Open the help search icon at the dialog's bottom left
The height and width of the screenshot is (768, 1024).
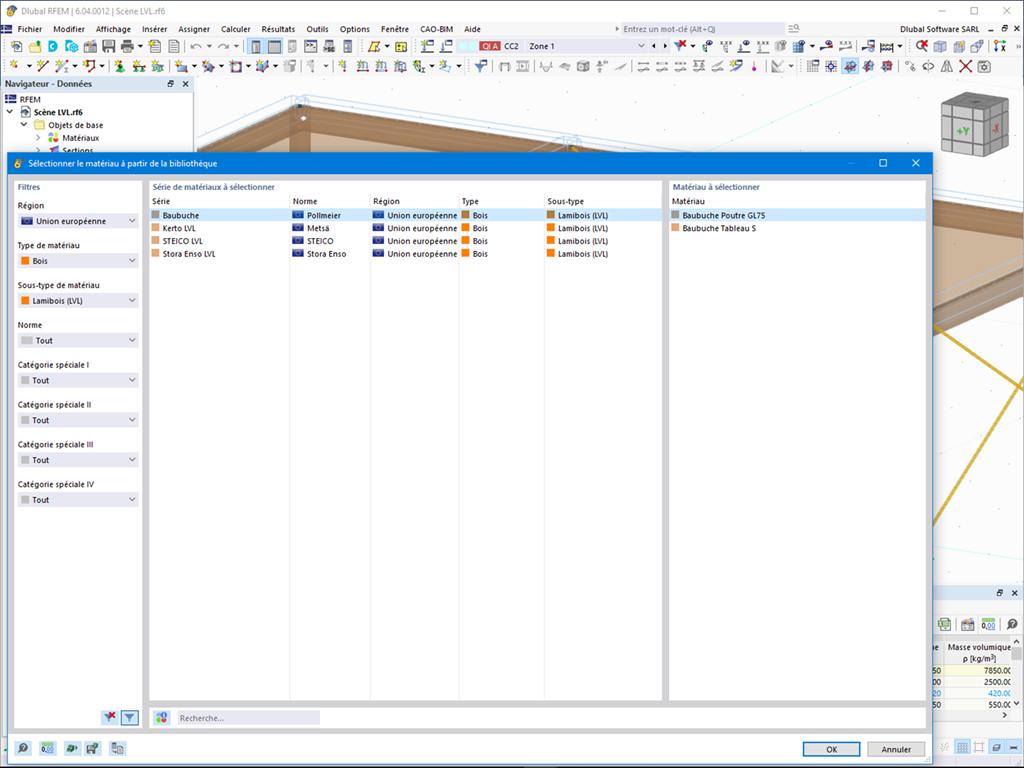coord(23,748)
